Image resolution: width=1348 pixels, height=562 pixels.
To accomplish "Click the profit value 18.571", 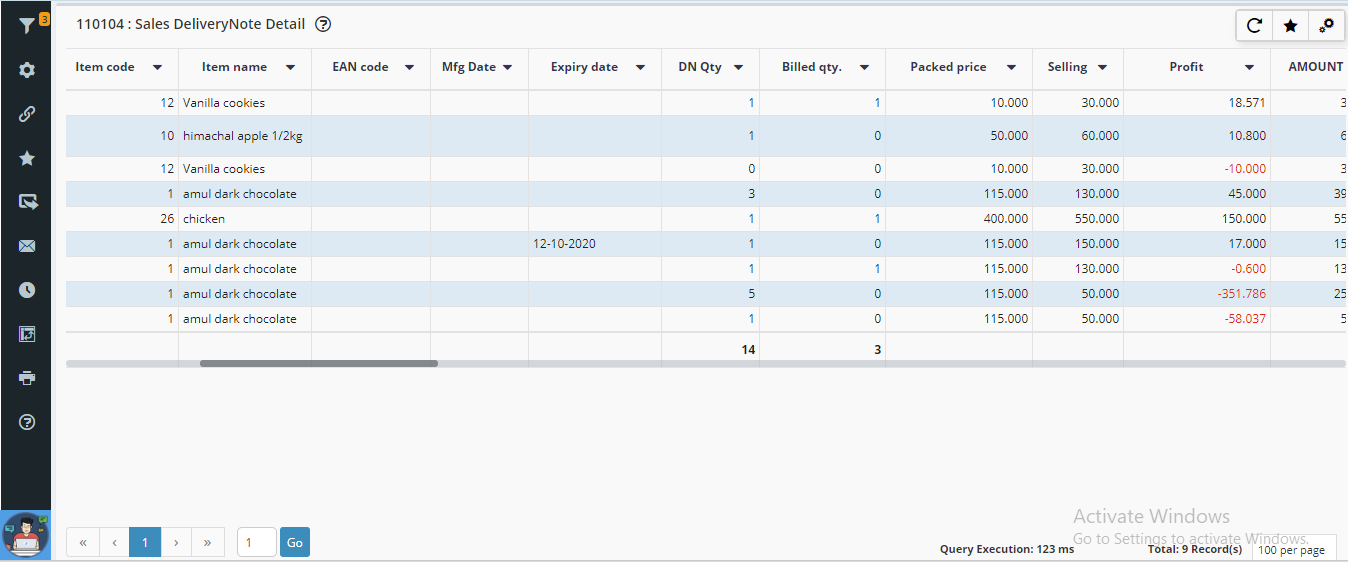I will pos(1248,103).
